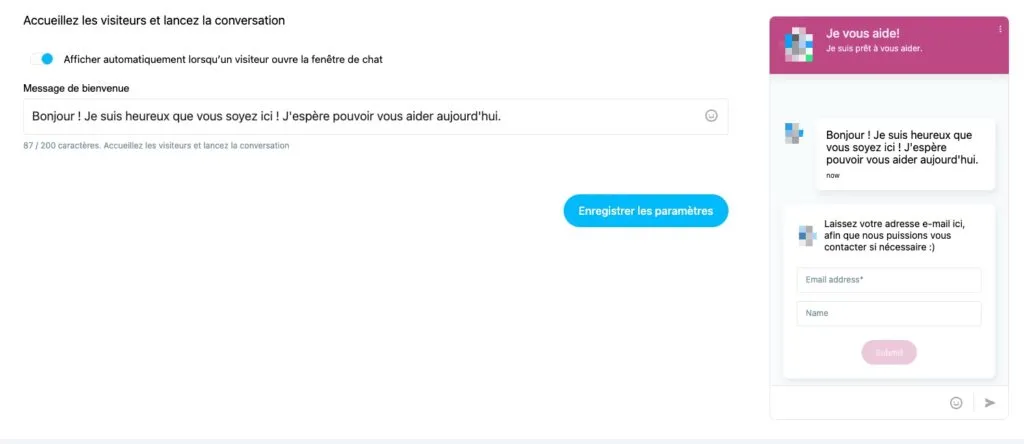1024x444 pixels.
Task: Select the 'Je suis prêt à vous aider' subtitle
Action: [874, 49]
